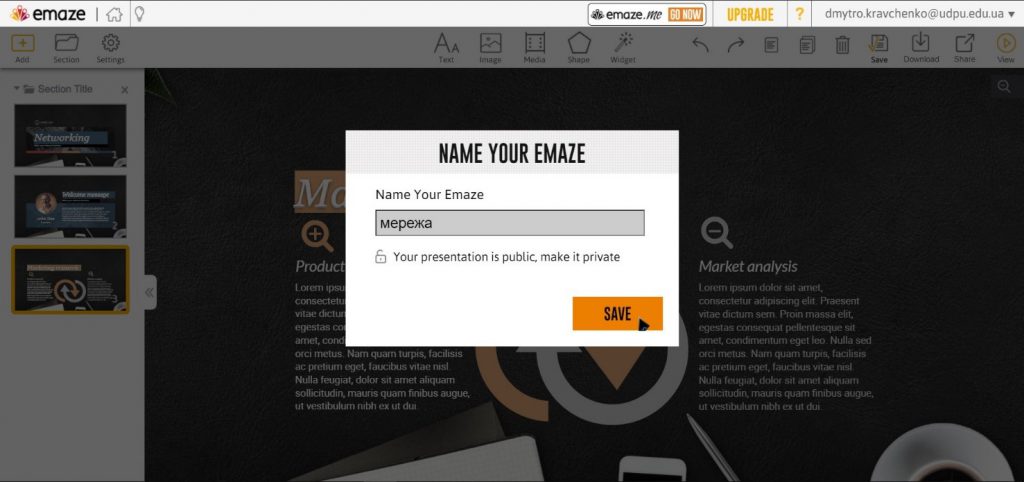
Task: Click the lightbulb tips icon
Action: [x=139, y=14]
